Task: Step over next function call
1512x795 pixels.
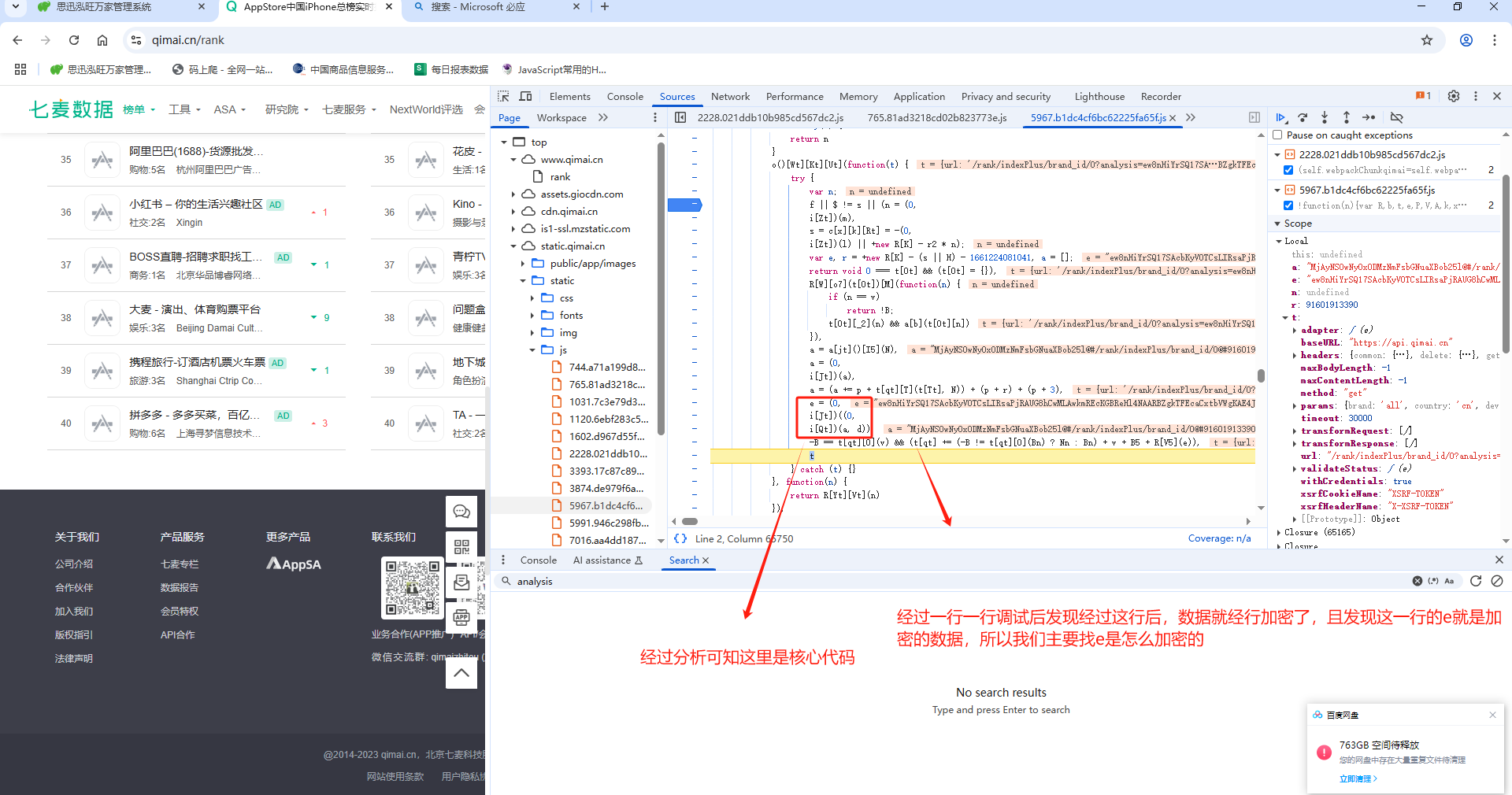Action: [x=1303, y=117]
